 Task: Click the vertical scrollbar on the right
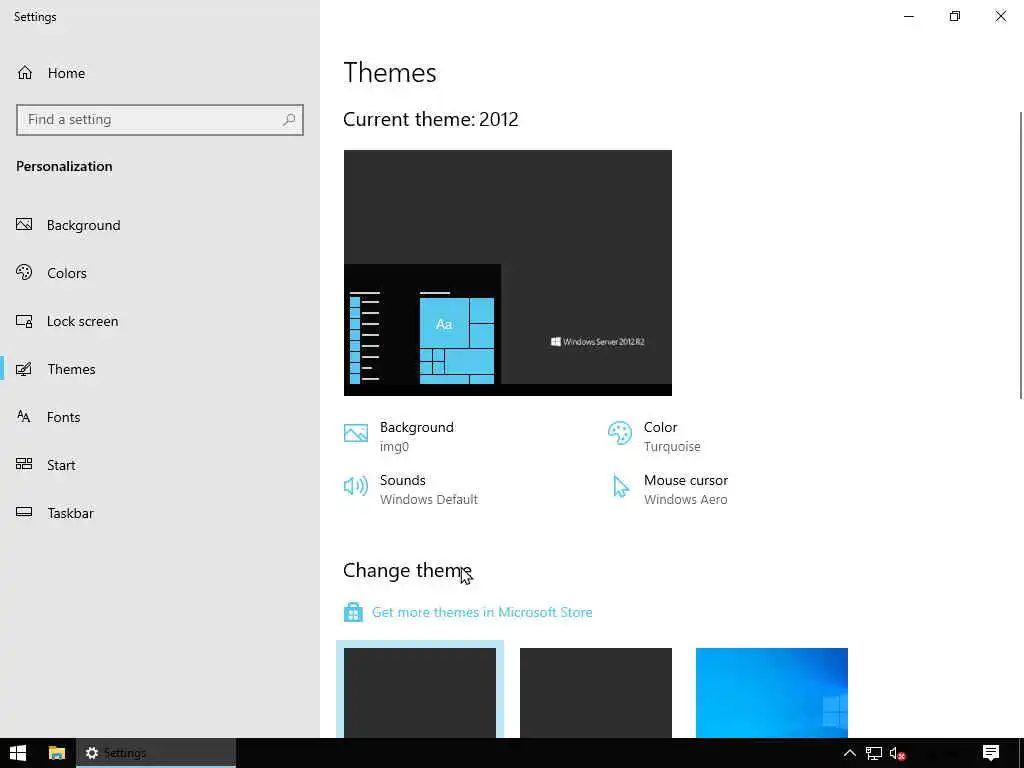point(1020,255)
